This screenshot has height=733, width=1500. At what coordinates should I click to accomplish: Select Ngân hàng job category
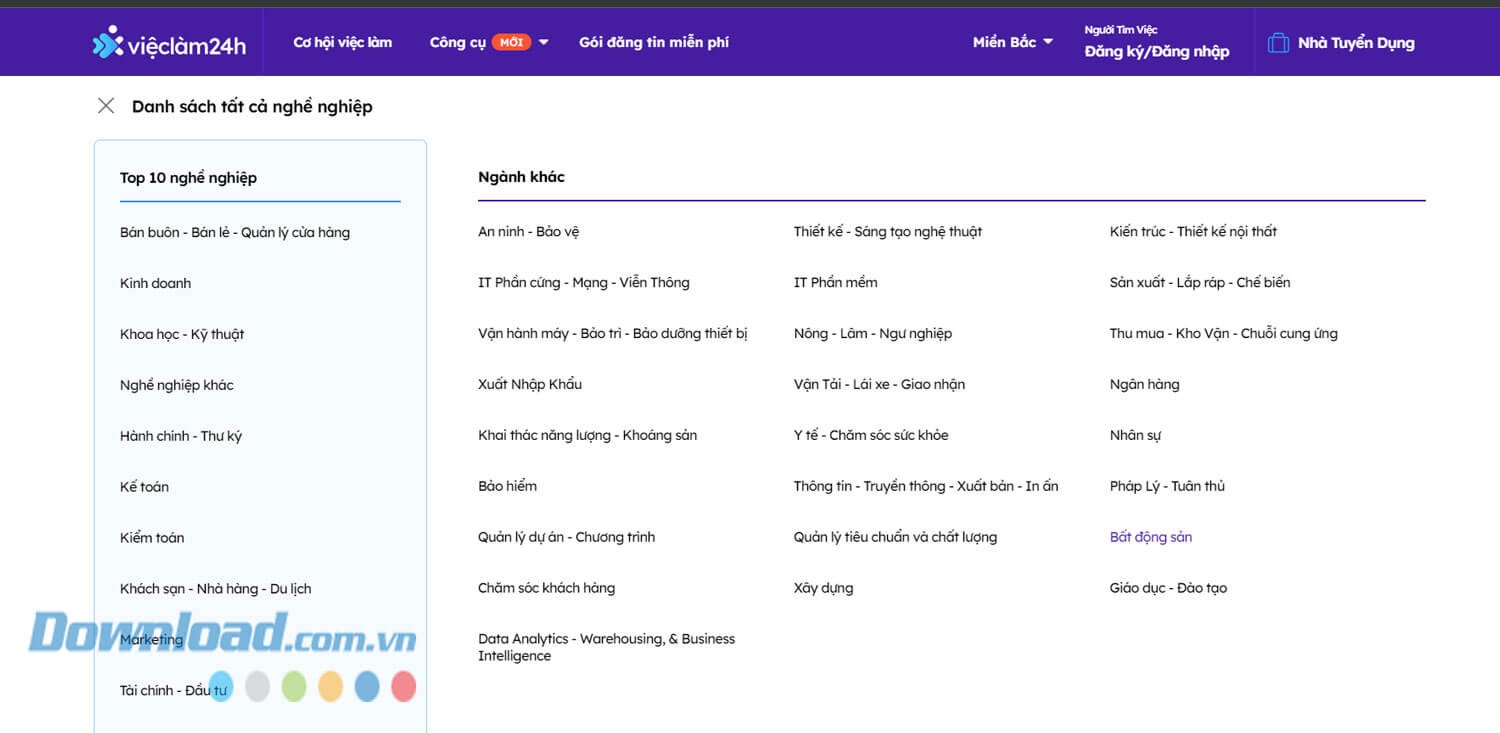point(1144,384)
